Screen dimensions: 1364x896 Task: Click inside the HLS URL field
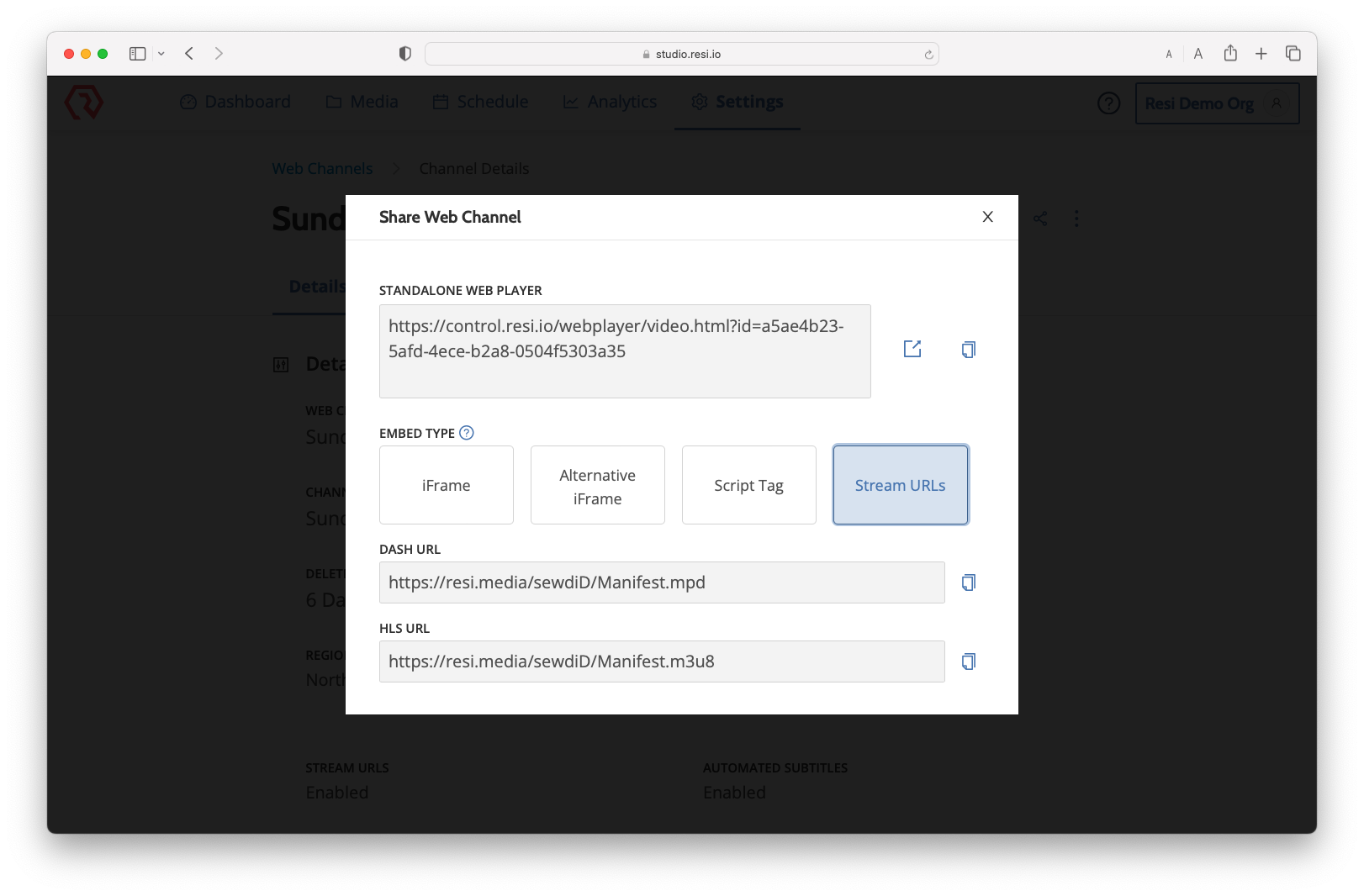(661, 661)
